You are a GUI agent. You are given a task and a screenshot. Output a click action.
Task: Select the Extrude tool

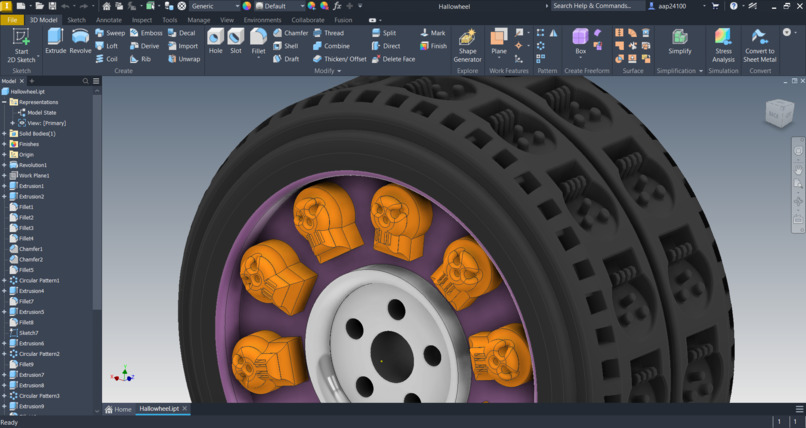56,41
